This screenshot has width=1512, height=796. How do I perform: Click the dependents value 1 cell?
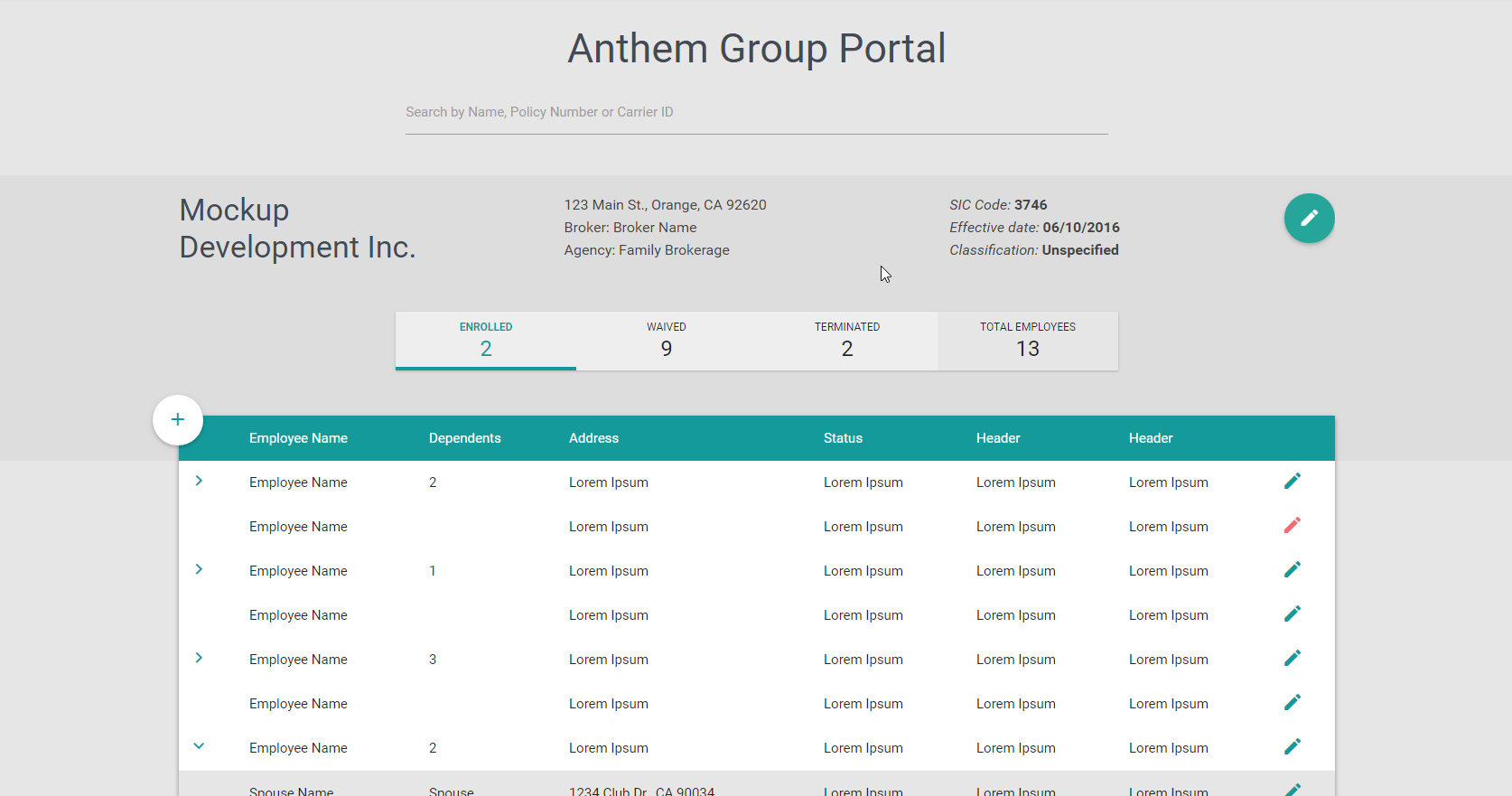(433, 571)
